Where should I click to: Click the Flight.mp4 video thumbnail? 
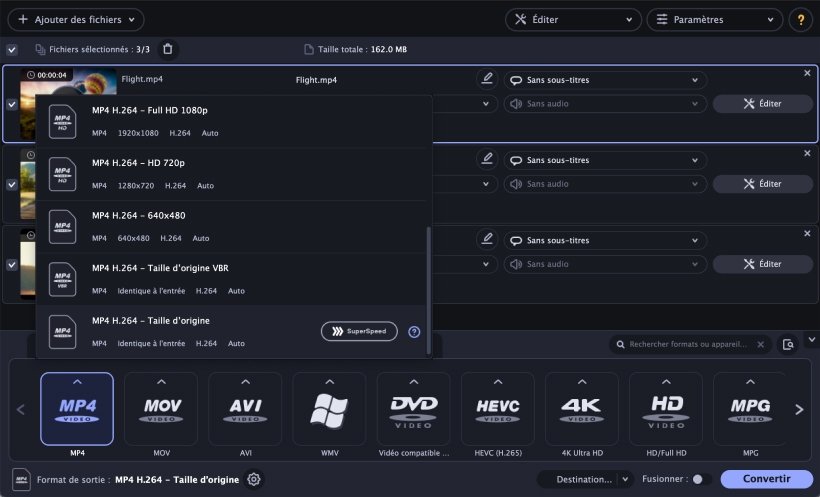(68, 82)
